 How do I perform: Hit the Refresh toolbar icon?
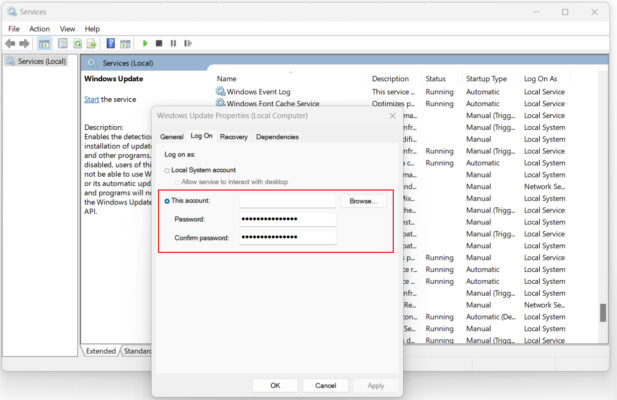[78, 43]
